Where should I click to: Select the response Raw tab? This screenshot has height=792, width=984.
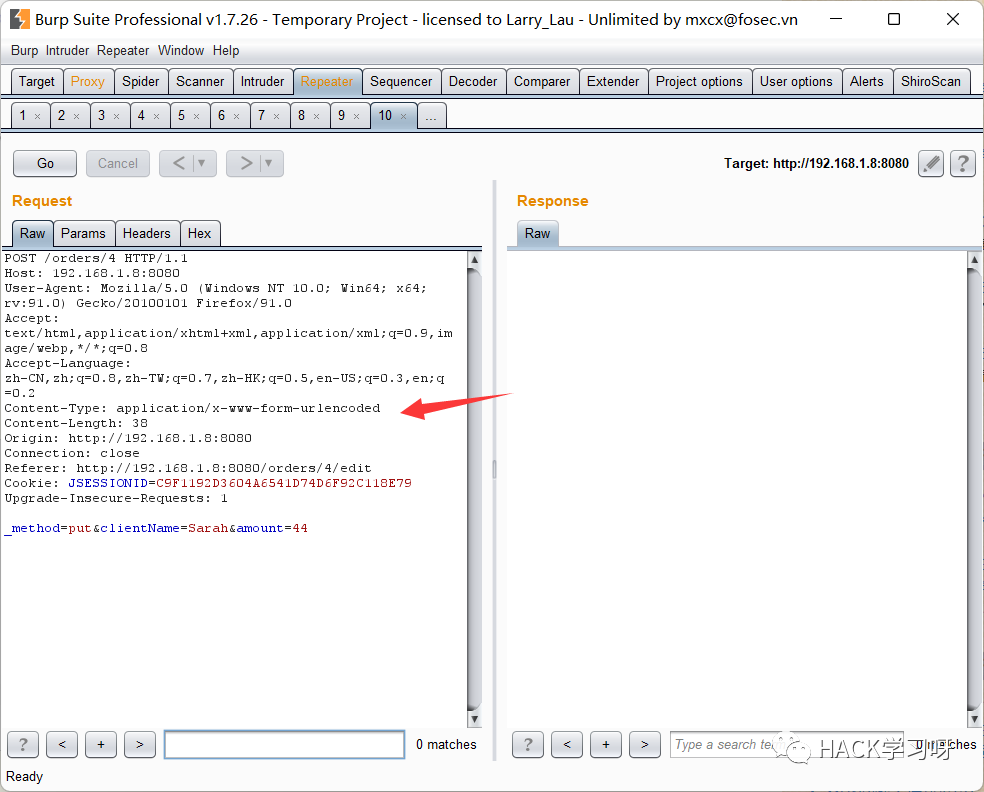pos(537,233)
